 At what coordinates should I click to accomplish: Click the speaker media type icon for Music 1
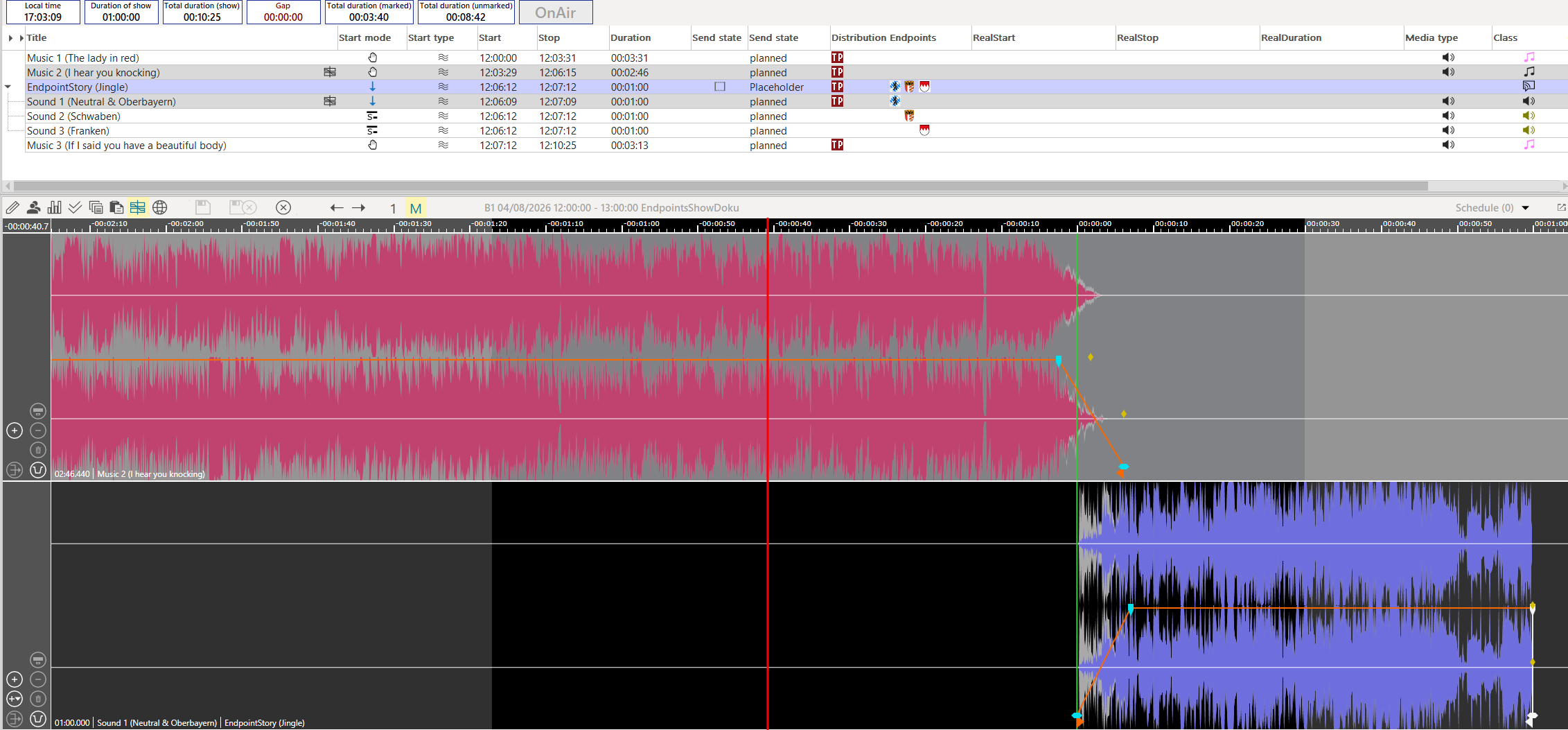(1448, 58)
